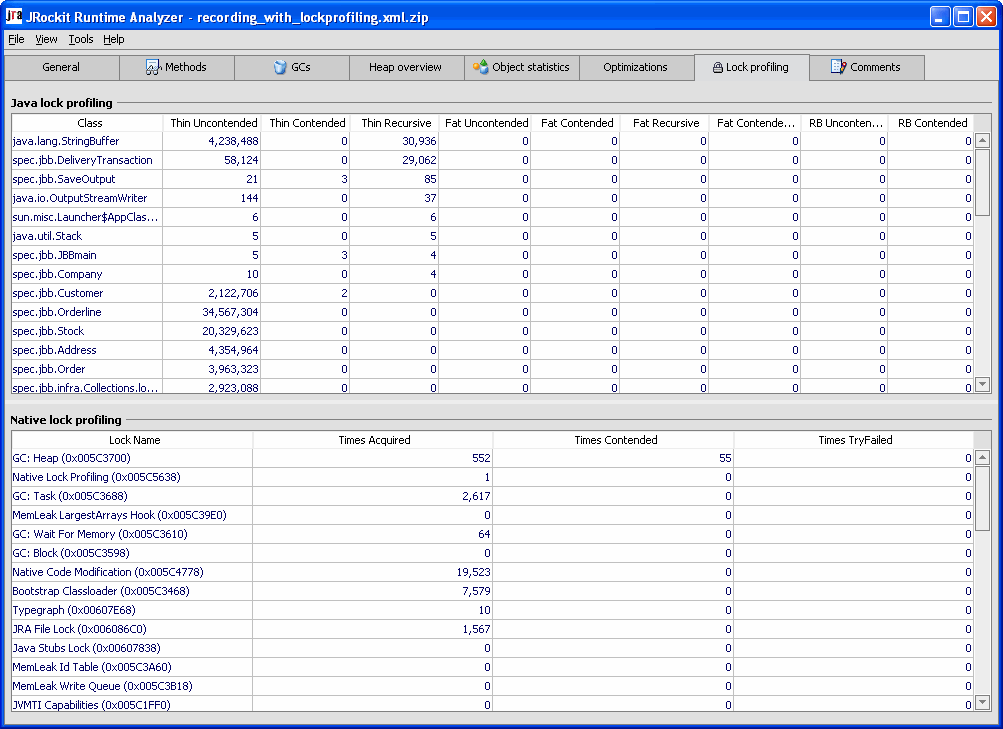Click the Methods tab icon

click(154, 67)
